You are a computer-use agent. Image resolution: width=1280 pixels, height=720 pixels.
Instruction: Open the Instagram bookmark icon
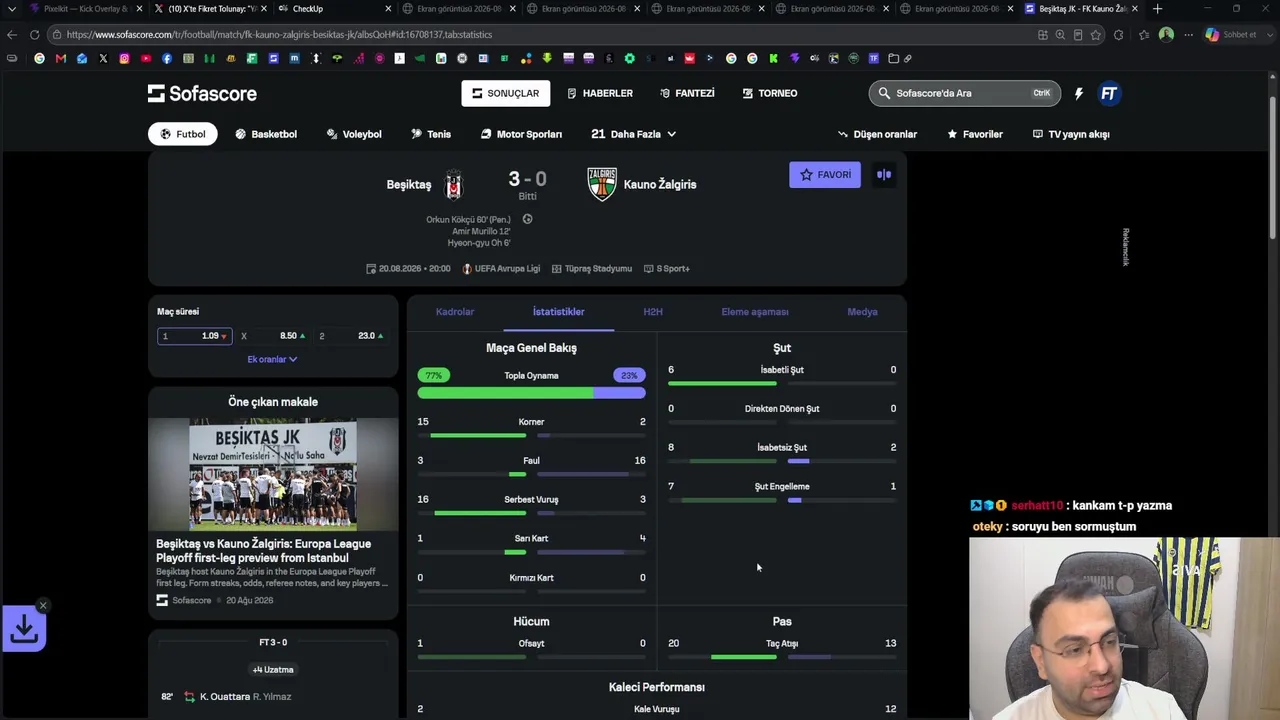124,58
